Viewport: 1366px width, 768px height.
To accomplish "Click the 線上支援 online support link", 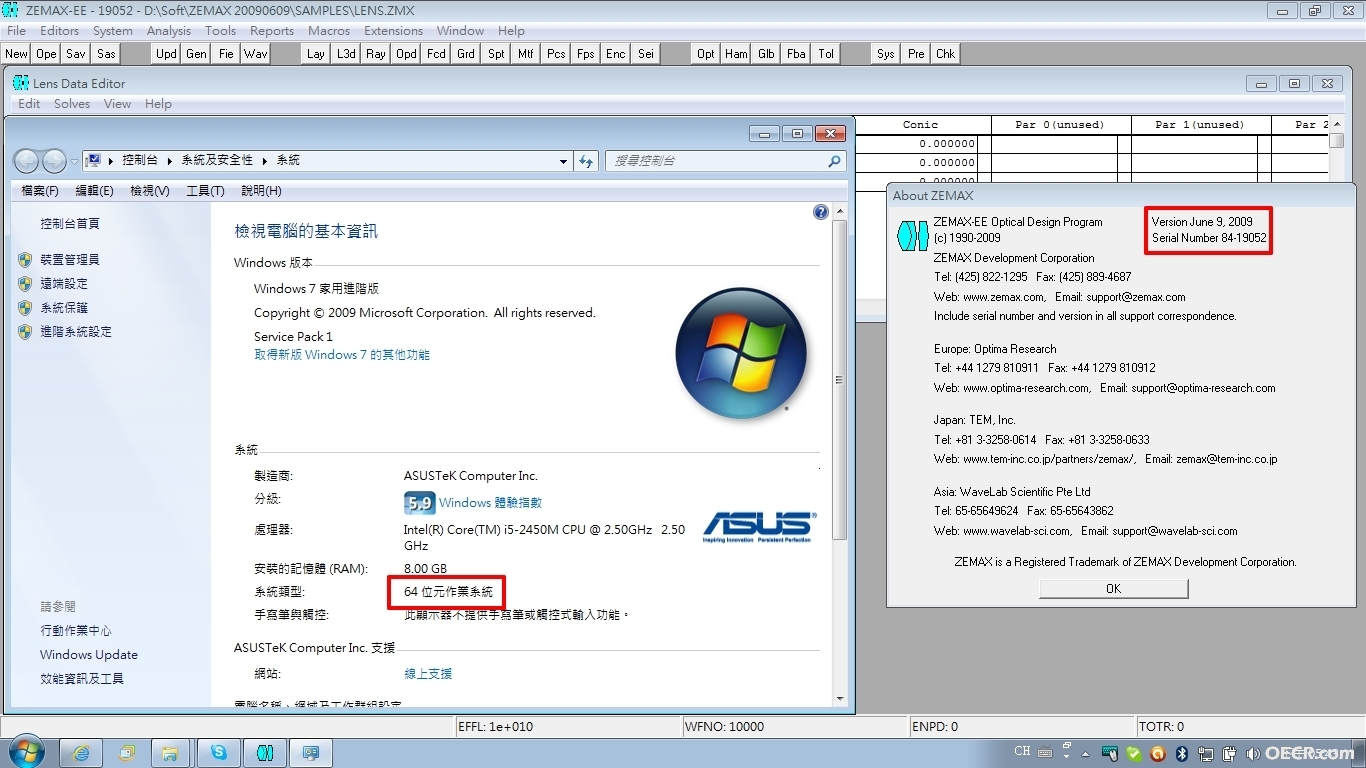I will coord(428,674).
